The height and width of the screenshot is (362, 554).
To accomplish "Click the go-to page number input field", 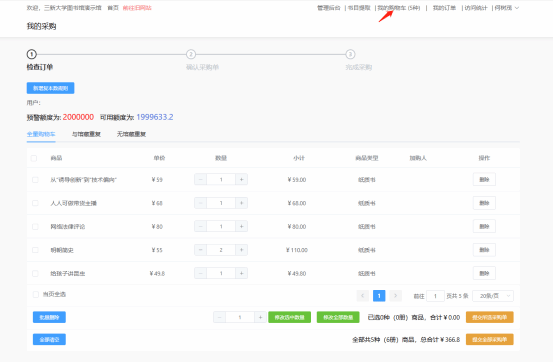I will tap(435, 296).
